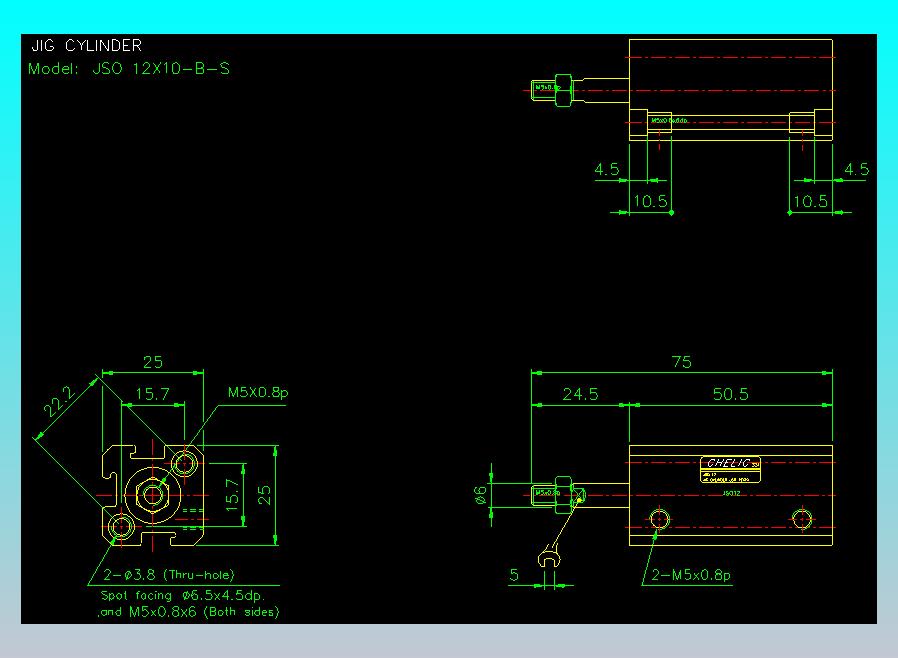Select the "Model: JSO 12X10-B-S" label

tap(129, 69)
